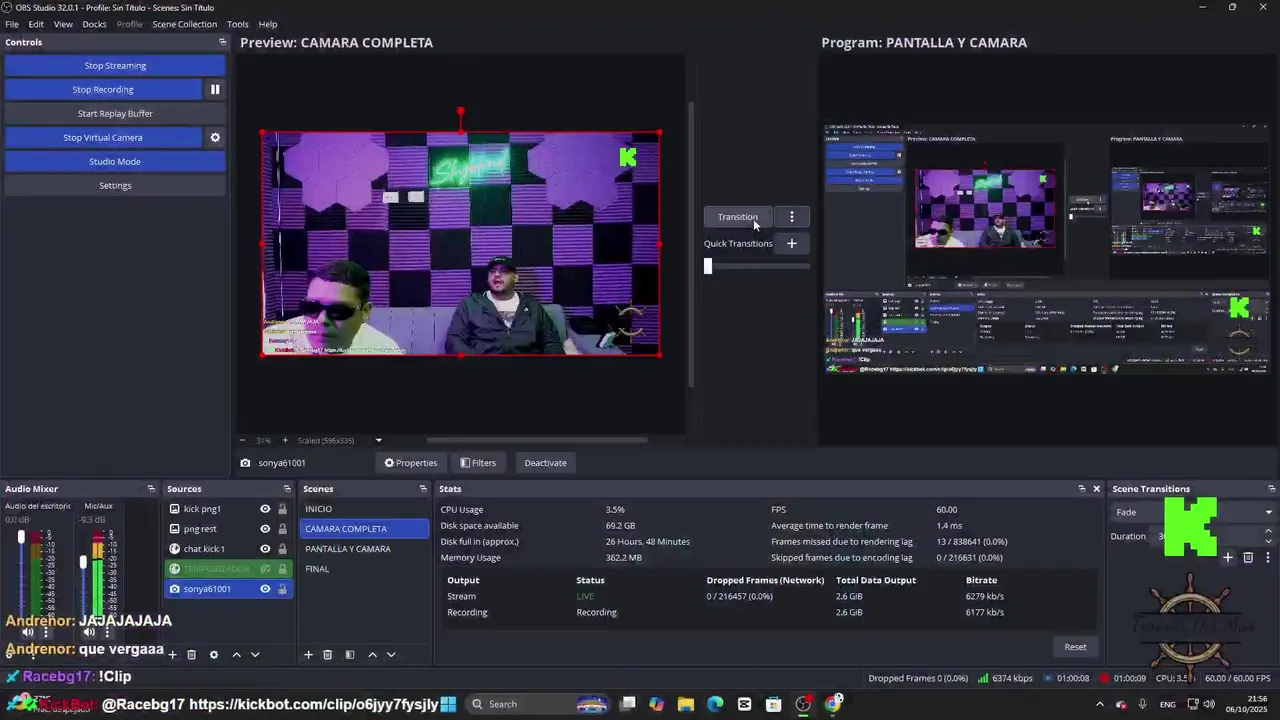The height and width of the screenshot is (720, 1280).
Task: Adjust the transition T-bar slider
Action: pos(708,265)
